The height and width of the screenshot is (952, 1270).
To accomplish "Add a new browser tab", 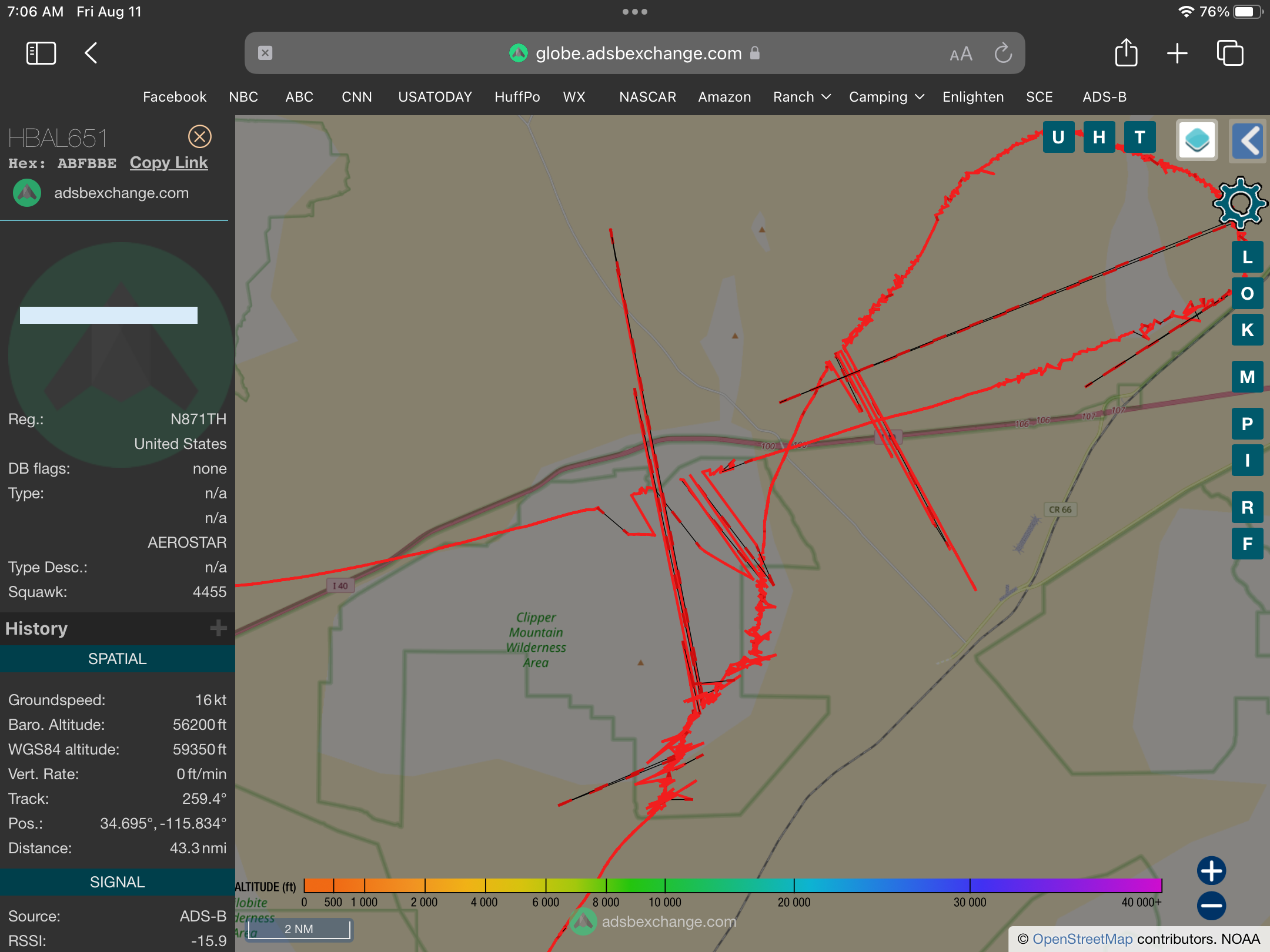I will pyautogui.click(x=1177, y=53).
